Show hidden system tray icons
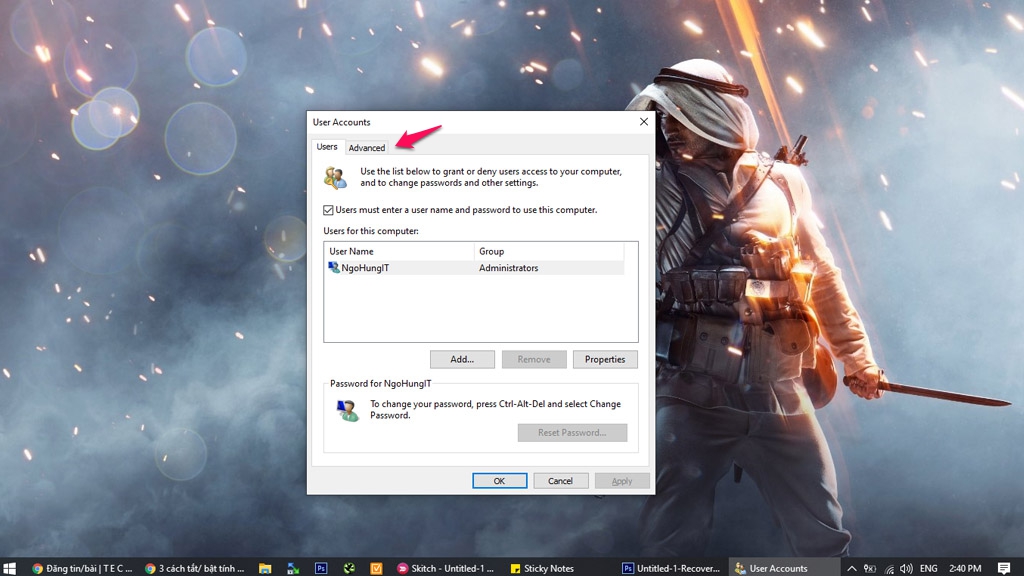The image size is (1024, 576). pyautogui.click(x=852, y=568)
